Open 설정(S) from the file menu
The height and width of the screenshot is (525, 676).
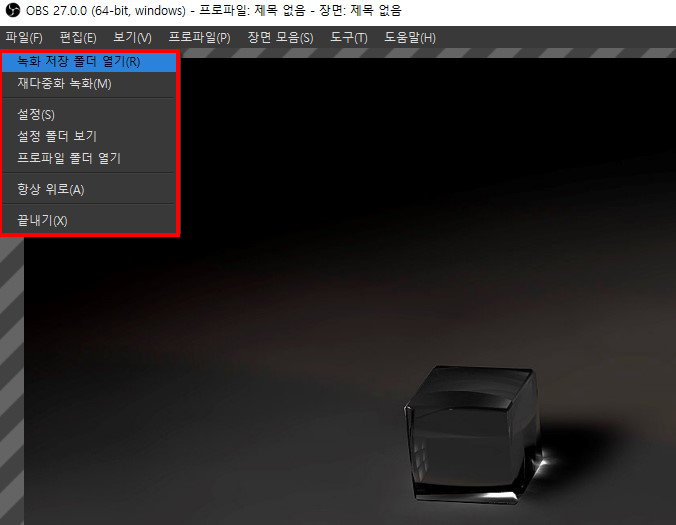(x=89, y=115)
